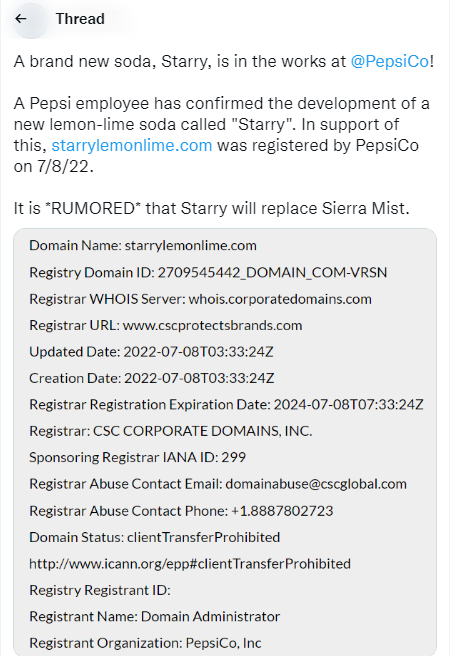This screenshot has width=451, height=656.
Task: Click the CSC CORPORATE DOMAINS registrar line
Action: [x=171, y=431]
